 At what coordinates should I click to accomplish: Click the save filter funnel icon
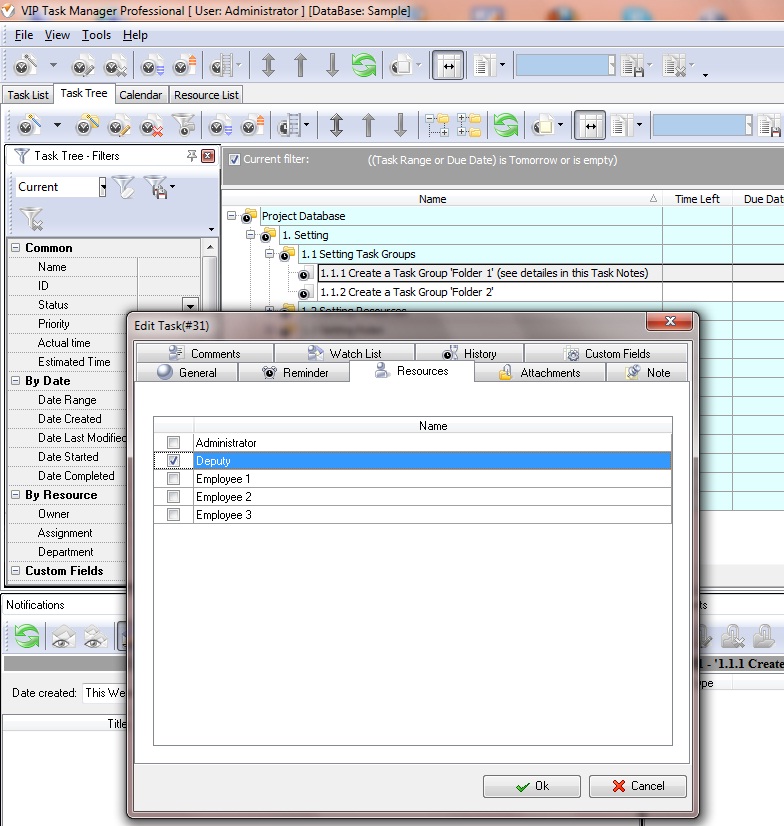coord(155,186)
